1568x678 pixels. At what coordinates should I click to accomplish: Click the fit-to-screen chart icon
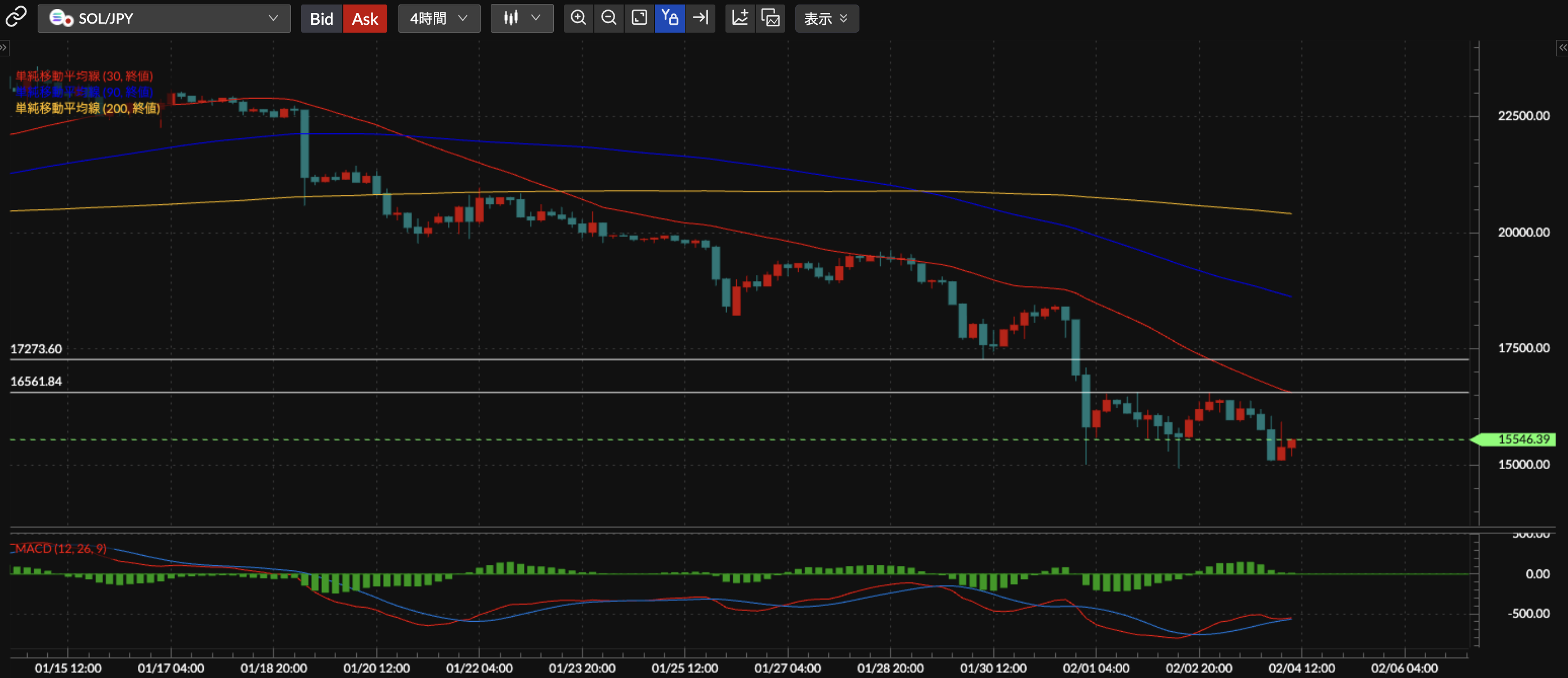639,17
